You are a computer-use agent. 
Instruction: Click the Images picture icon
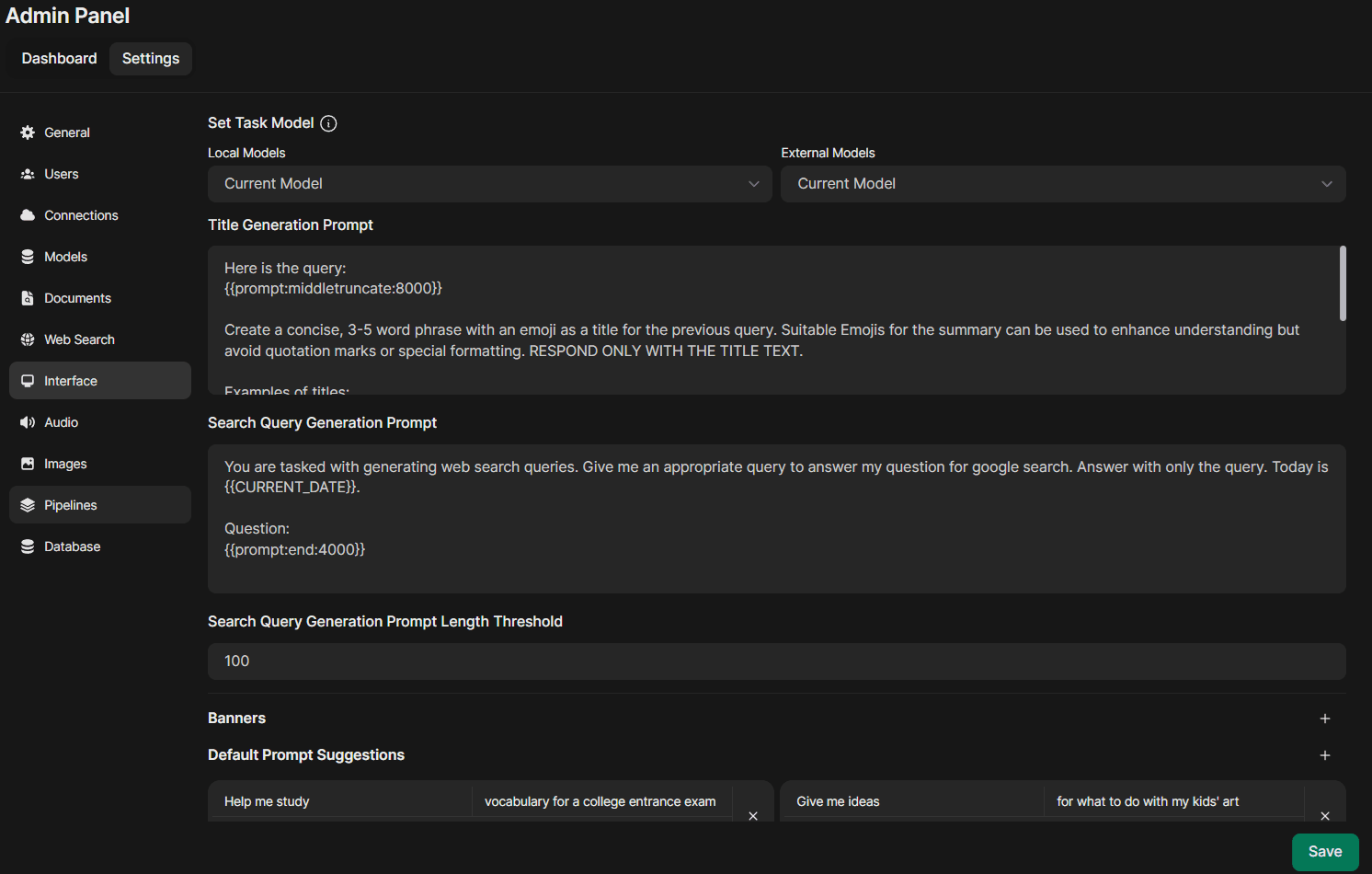[x=28, y=463]
